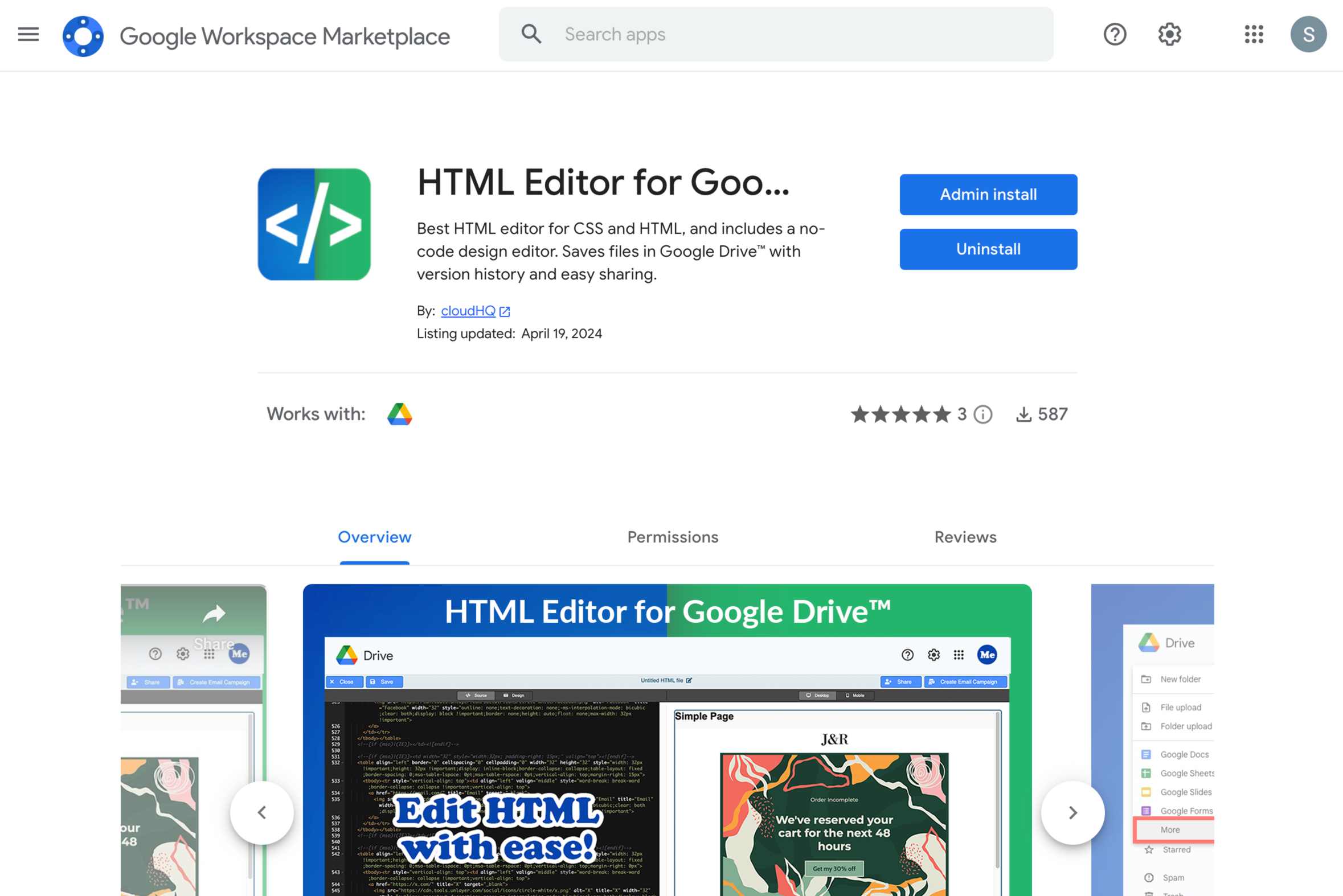Go to the previous screenshot in the carousel
The image size is (1343, 896).
[x=262, y=812]
